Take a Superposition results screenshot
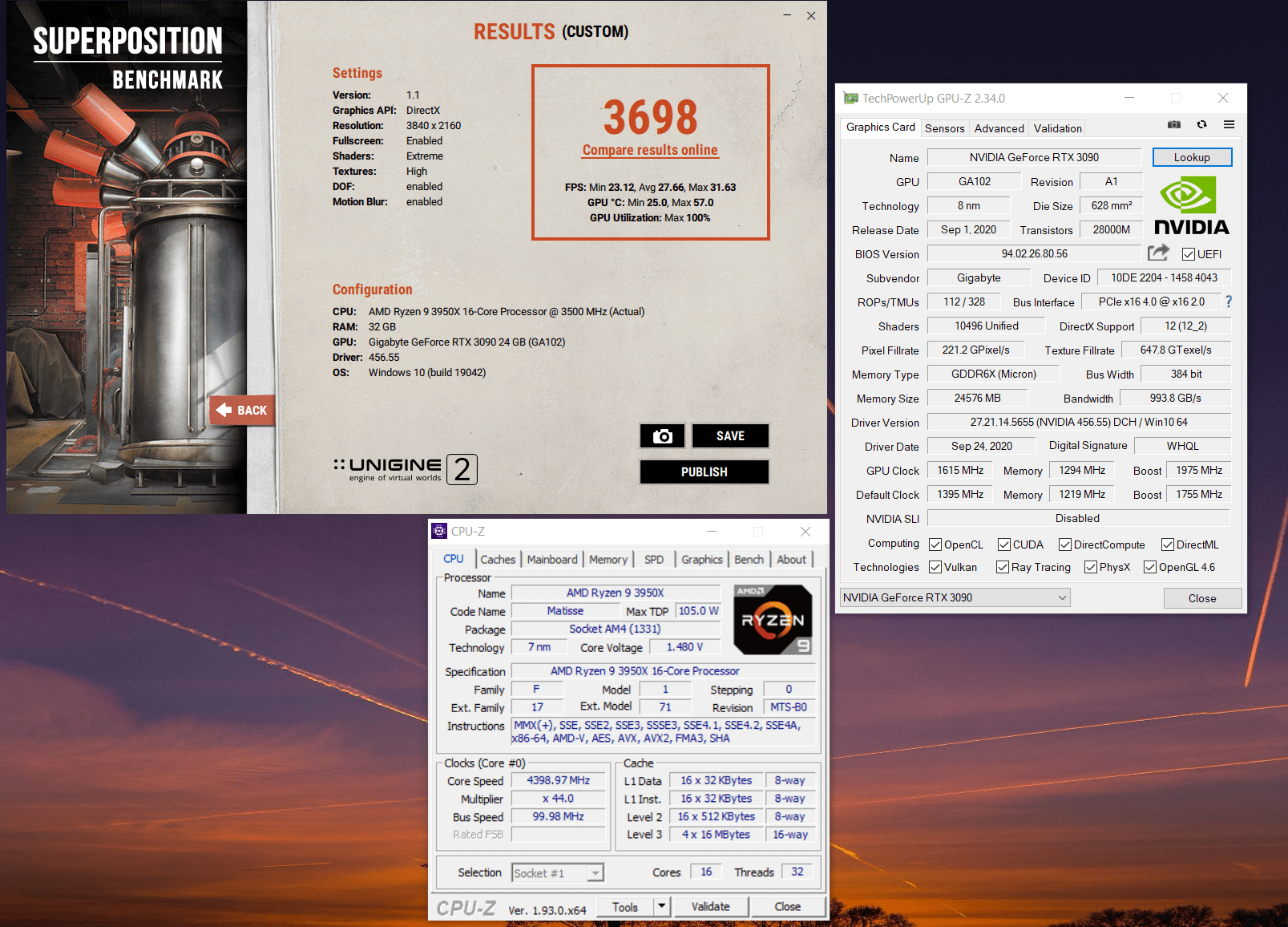 662,435
